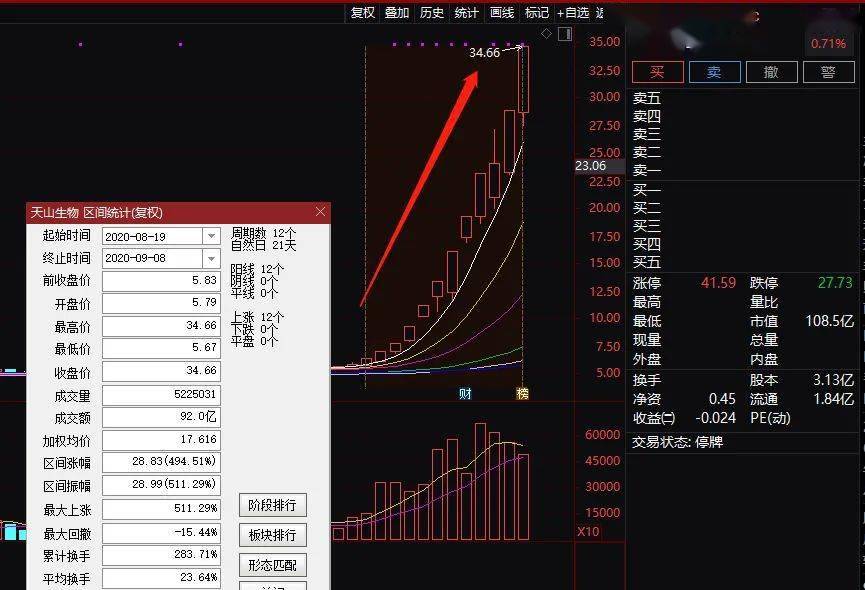Click the 榜 ranking marker icon
This screenshot has height=590, width=865.
pos(522,393)
